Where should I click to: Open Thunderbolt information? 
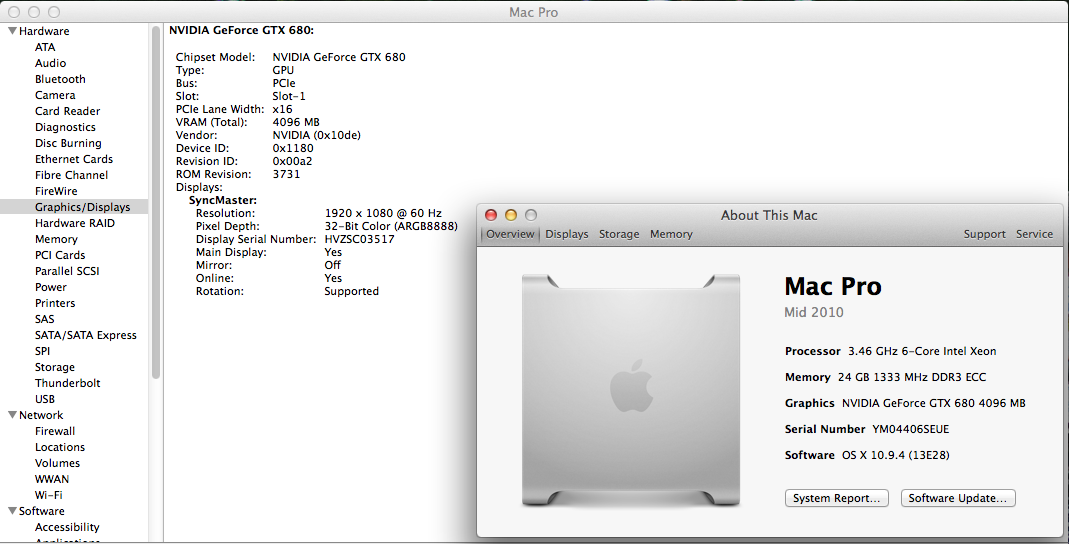pyautogui.click(x=67, y=383)
